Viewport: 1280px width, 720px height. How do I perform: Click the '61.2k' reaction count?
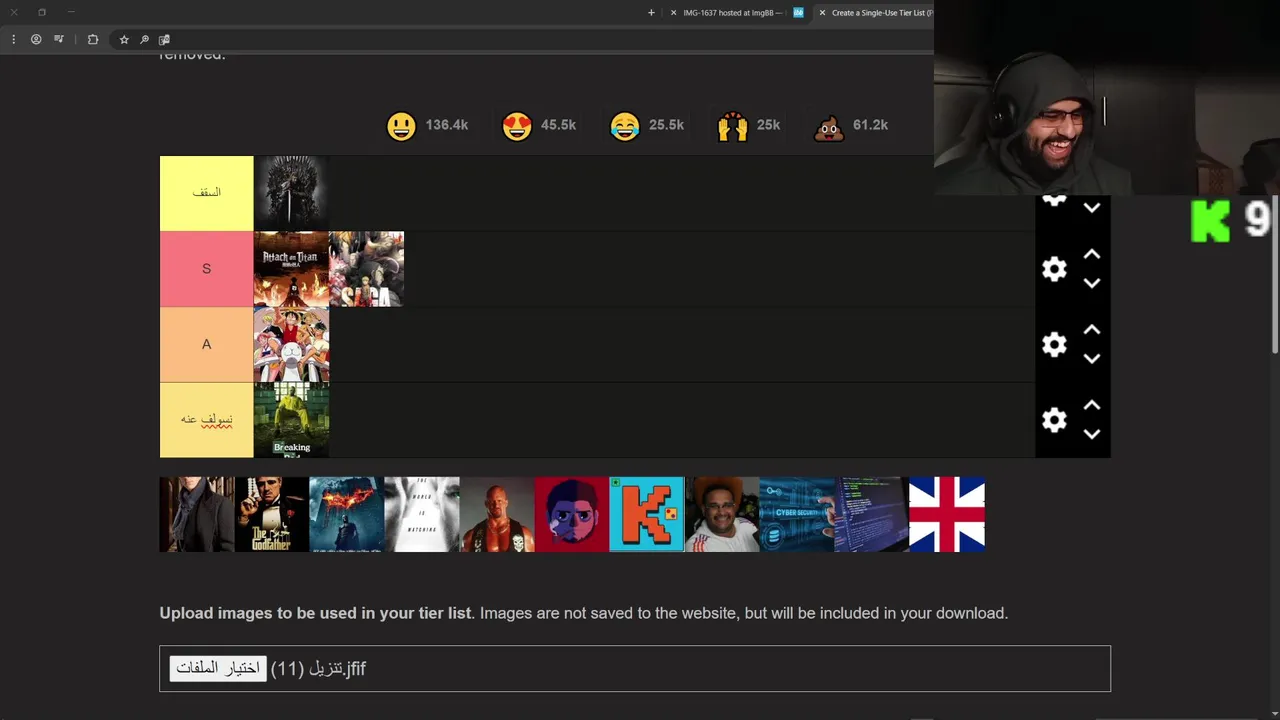870,125
